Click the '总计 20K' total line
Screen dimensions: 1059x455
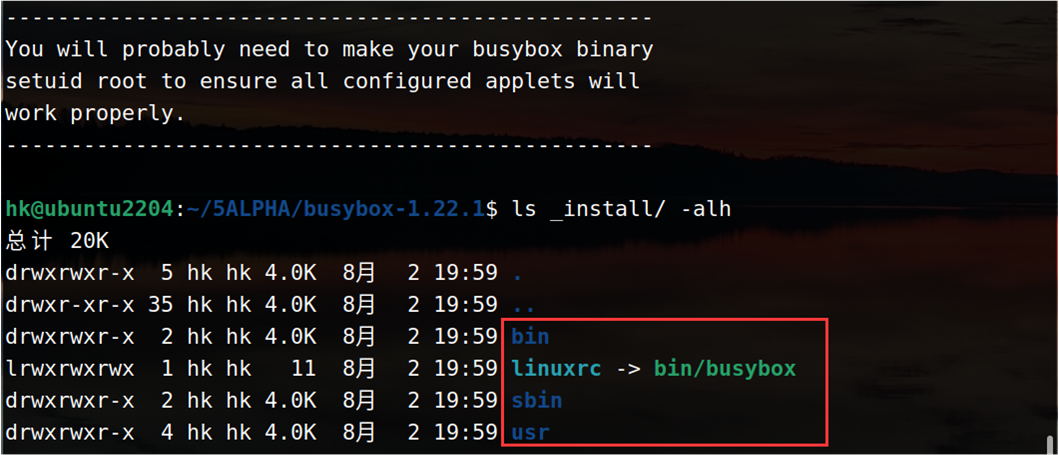click(x=57, y=241)
